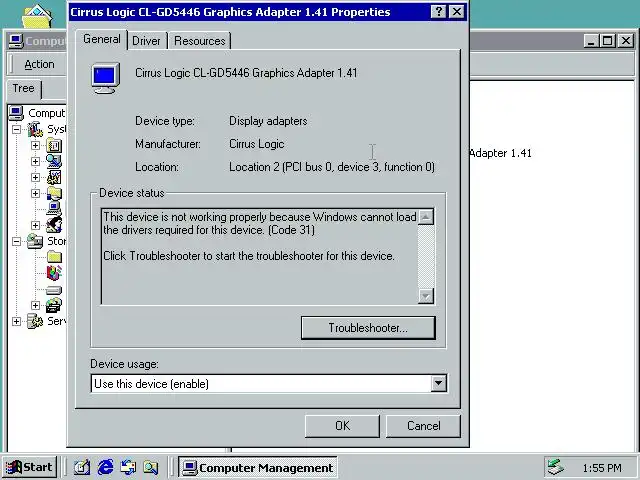Minimize the Computer Management window
Screen dimensions: 640x480
[x=591, y=41]
